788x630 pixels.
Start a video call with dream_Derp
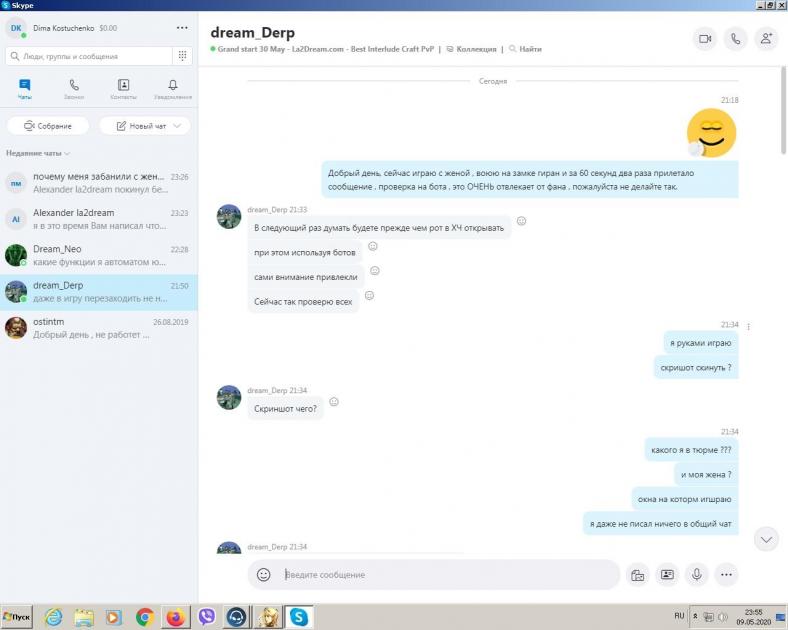pyautogui.click(x=705, y=39)
